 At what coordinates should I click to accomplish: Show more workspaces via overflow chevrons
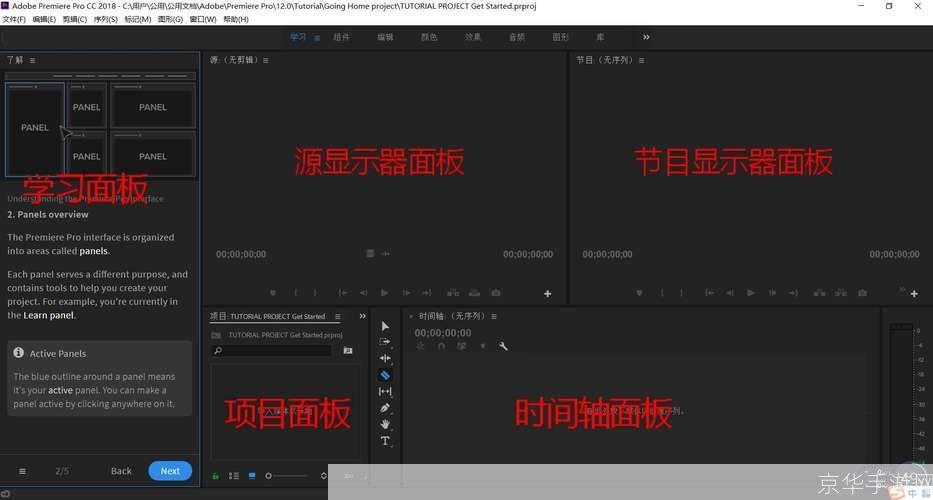(646, 37)
